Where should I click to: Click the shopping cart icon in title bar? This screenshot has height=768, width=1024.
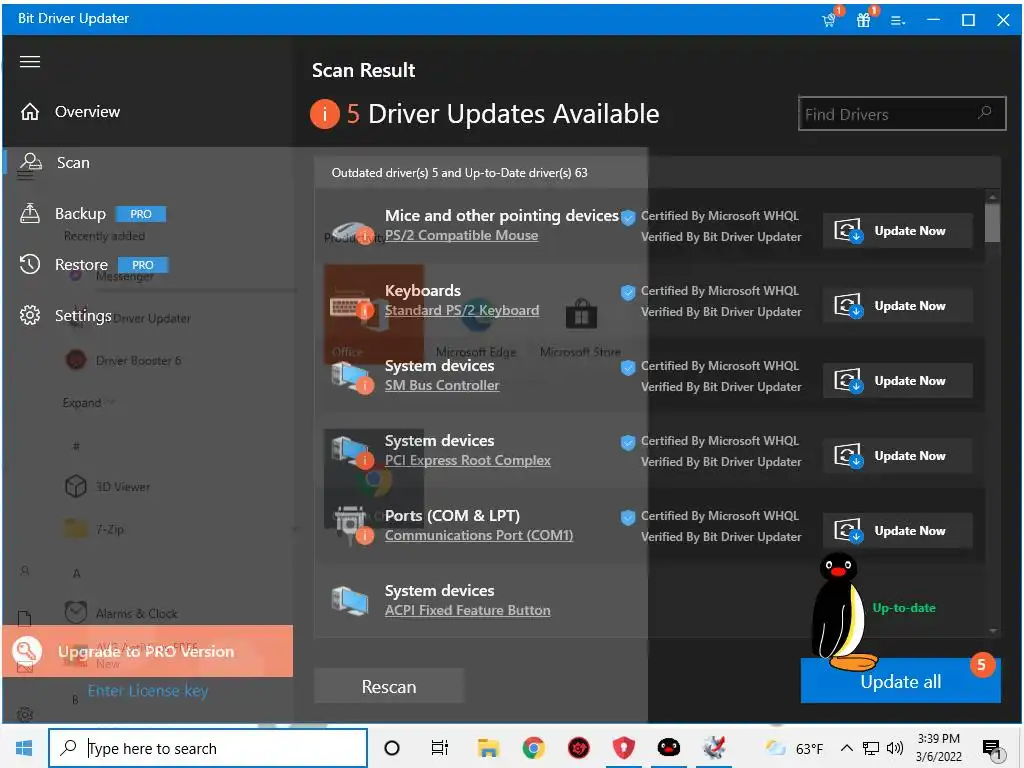point(830,19)
